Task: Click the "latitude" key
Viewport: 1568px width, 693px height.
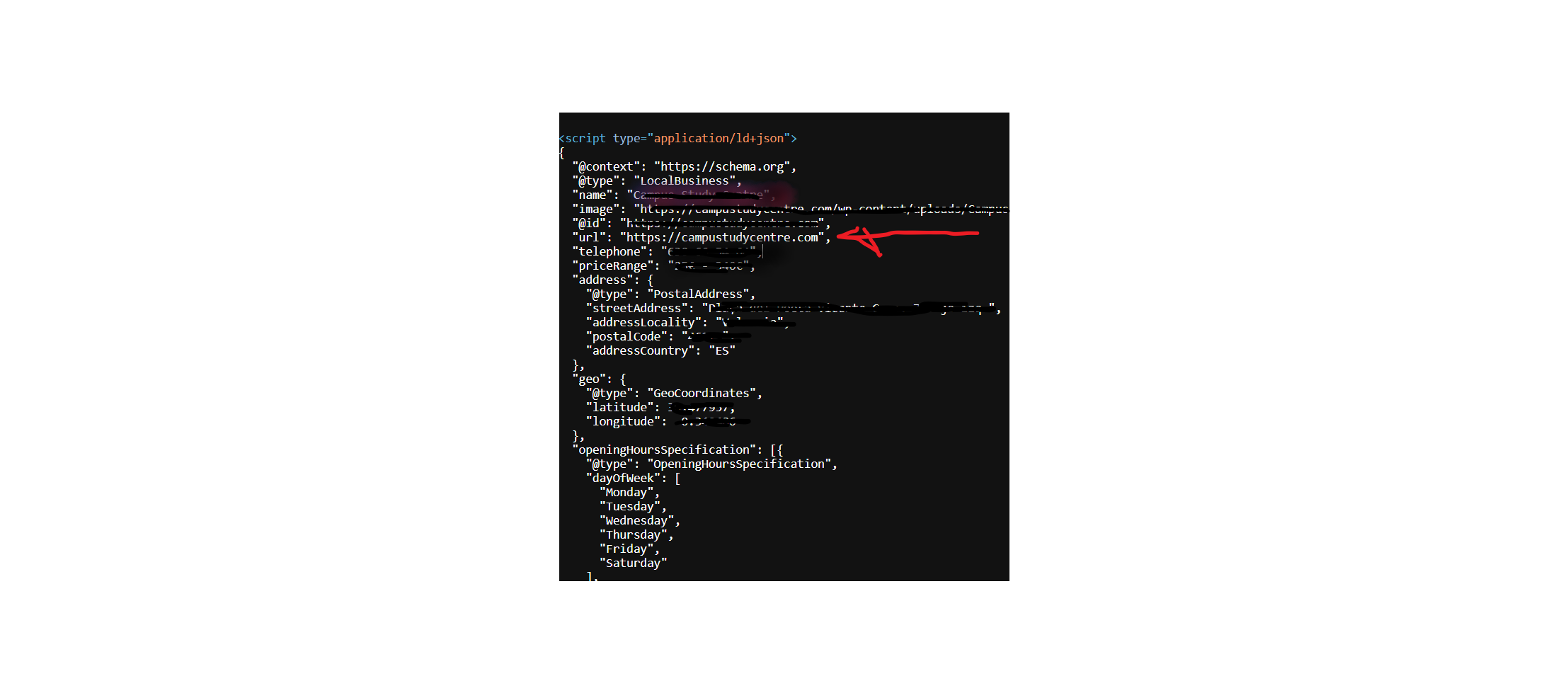Action: click(x=619, y=407)
